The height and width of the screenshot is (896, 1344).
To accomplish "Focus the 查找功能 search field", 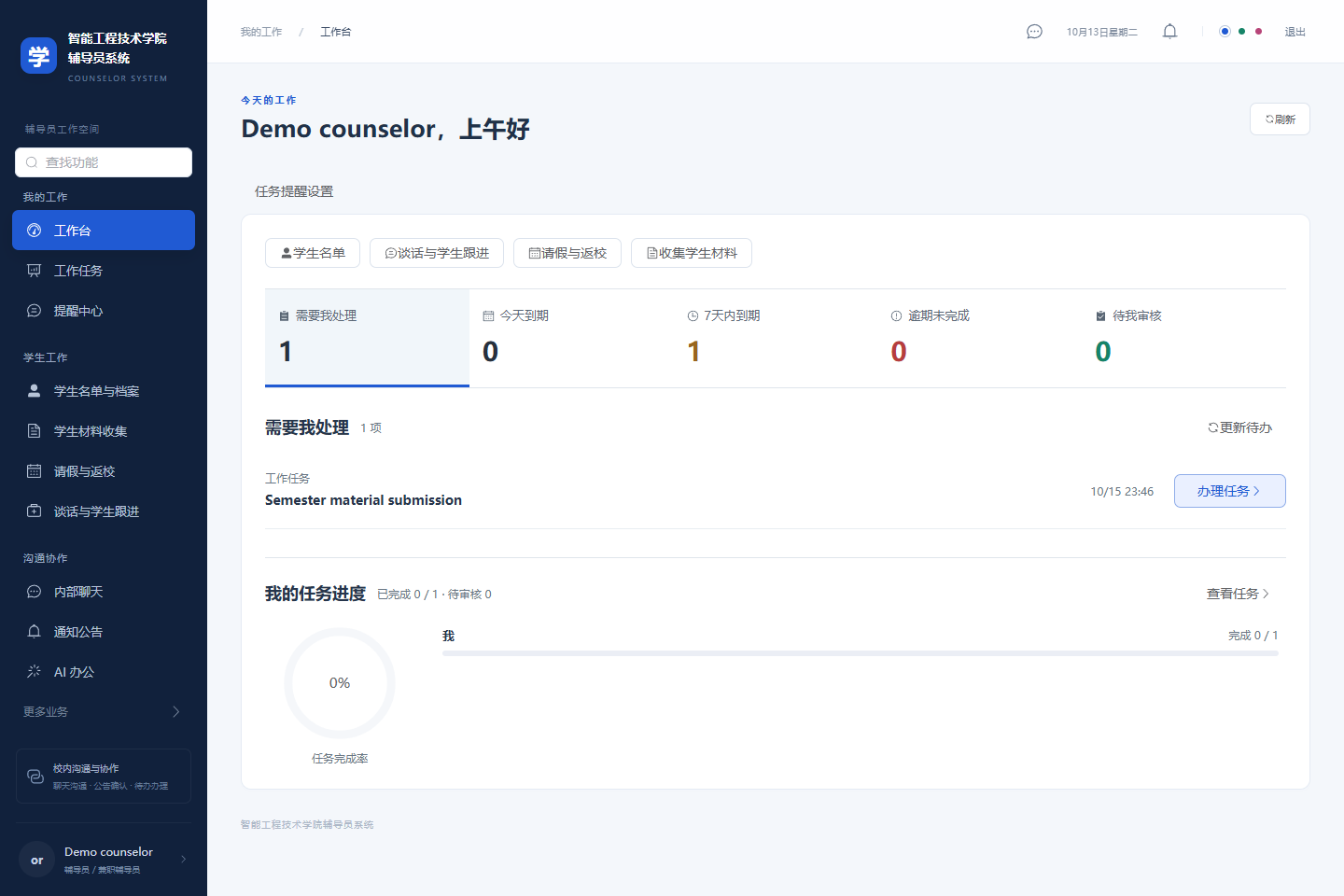I will point(104,162).
